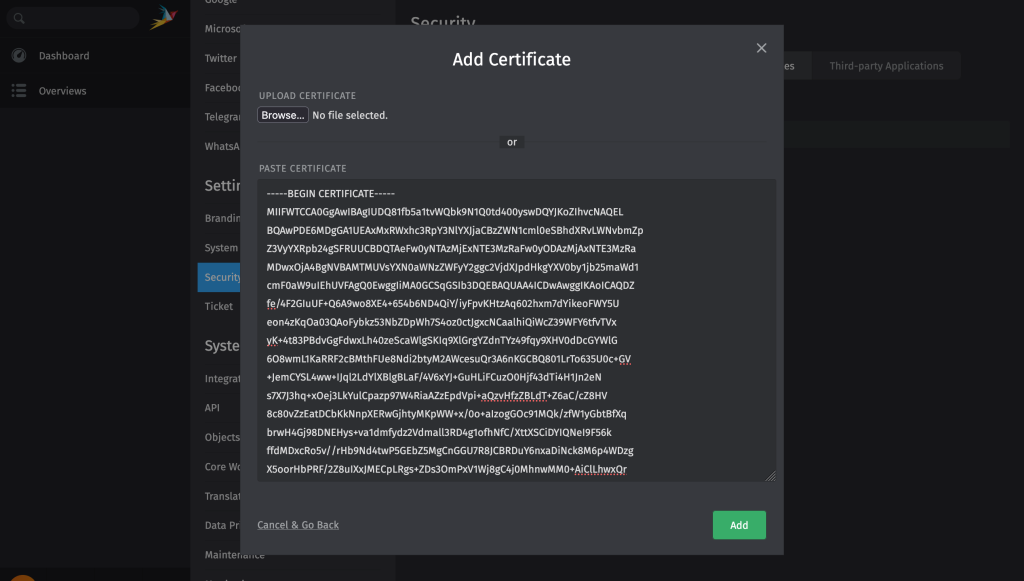This screenshot has width=1024, height=581.
Task: Click the Dashboard gauge icon
Action: (x=19, y=56)
